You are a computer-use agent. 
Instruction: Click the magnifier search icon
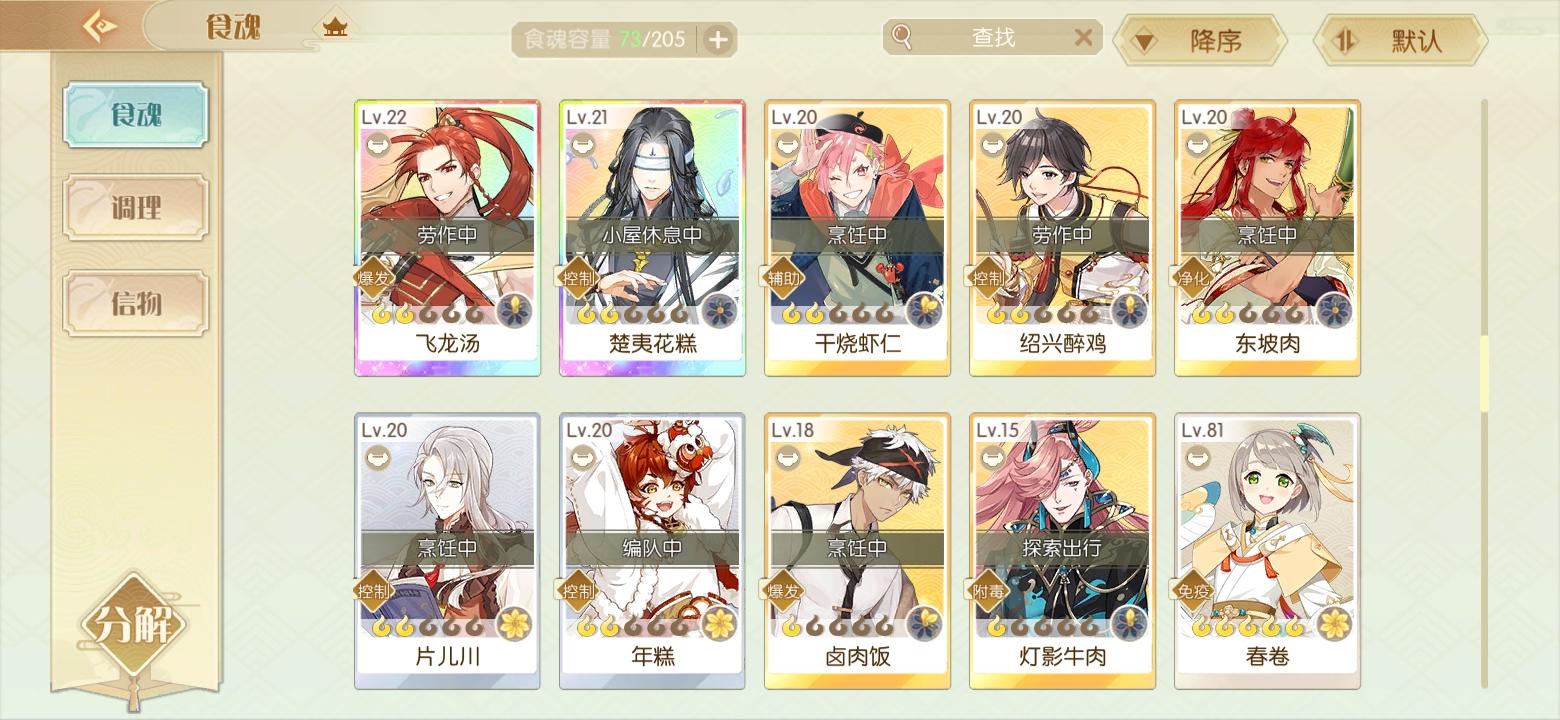903,38
